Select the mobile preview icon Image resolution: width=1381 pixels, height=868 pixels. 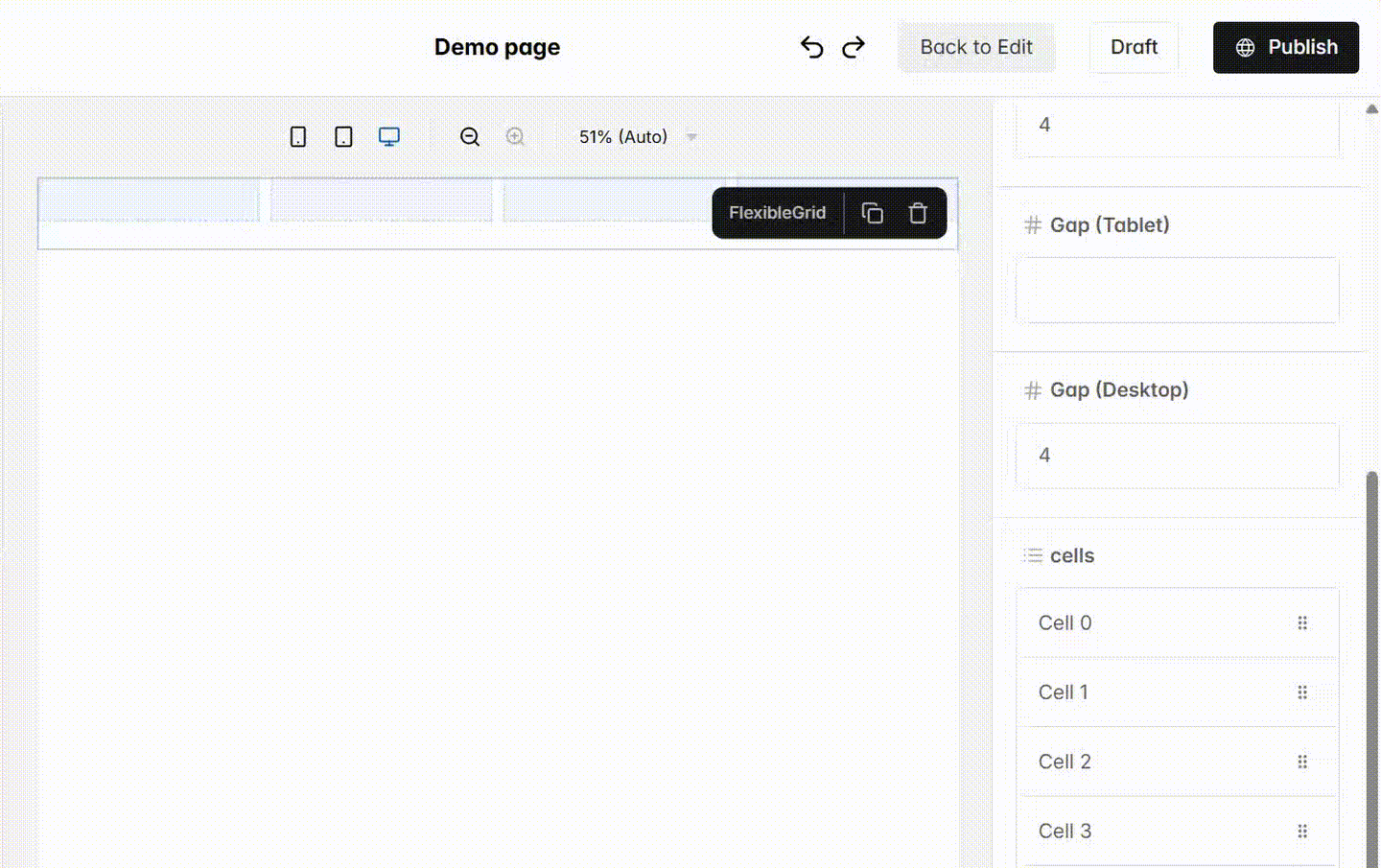297,136
